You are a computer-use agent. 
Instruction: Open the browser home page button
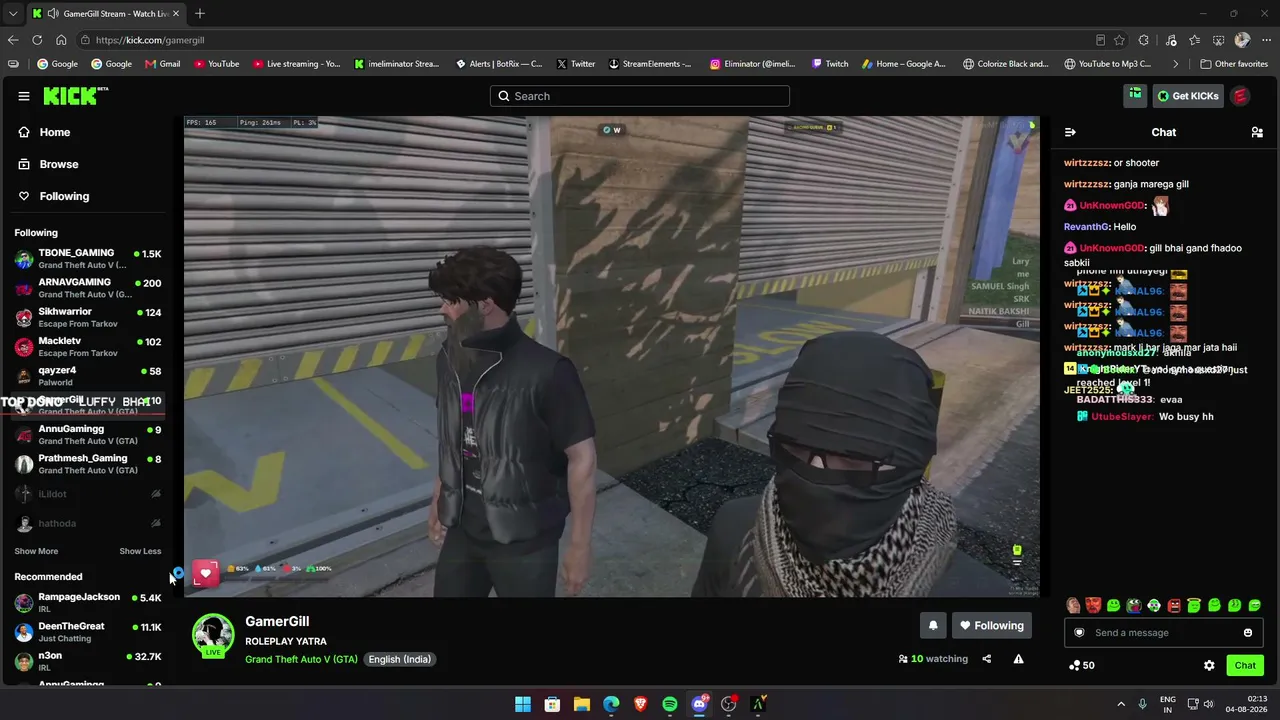(61, 40)
